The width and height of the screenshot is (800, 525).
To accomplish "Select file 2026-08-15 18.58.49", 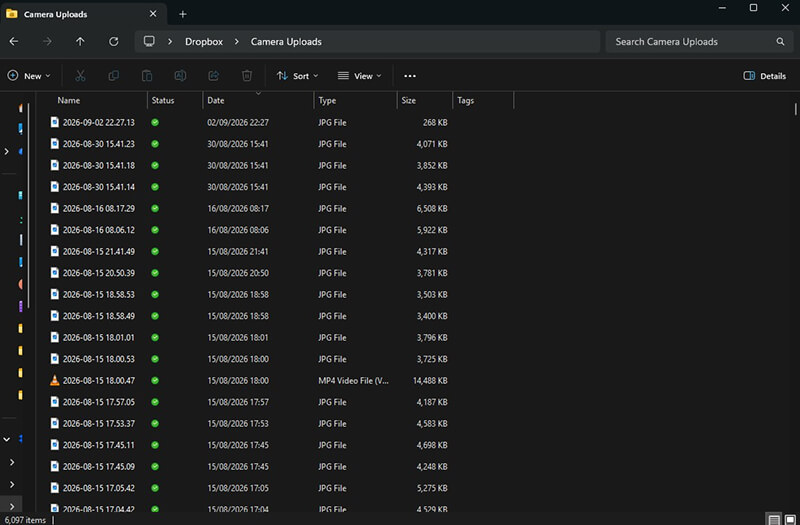I will [x=98, y=316].
